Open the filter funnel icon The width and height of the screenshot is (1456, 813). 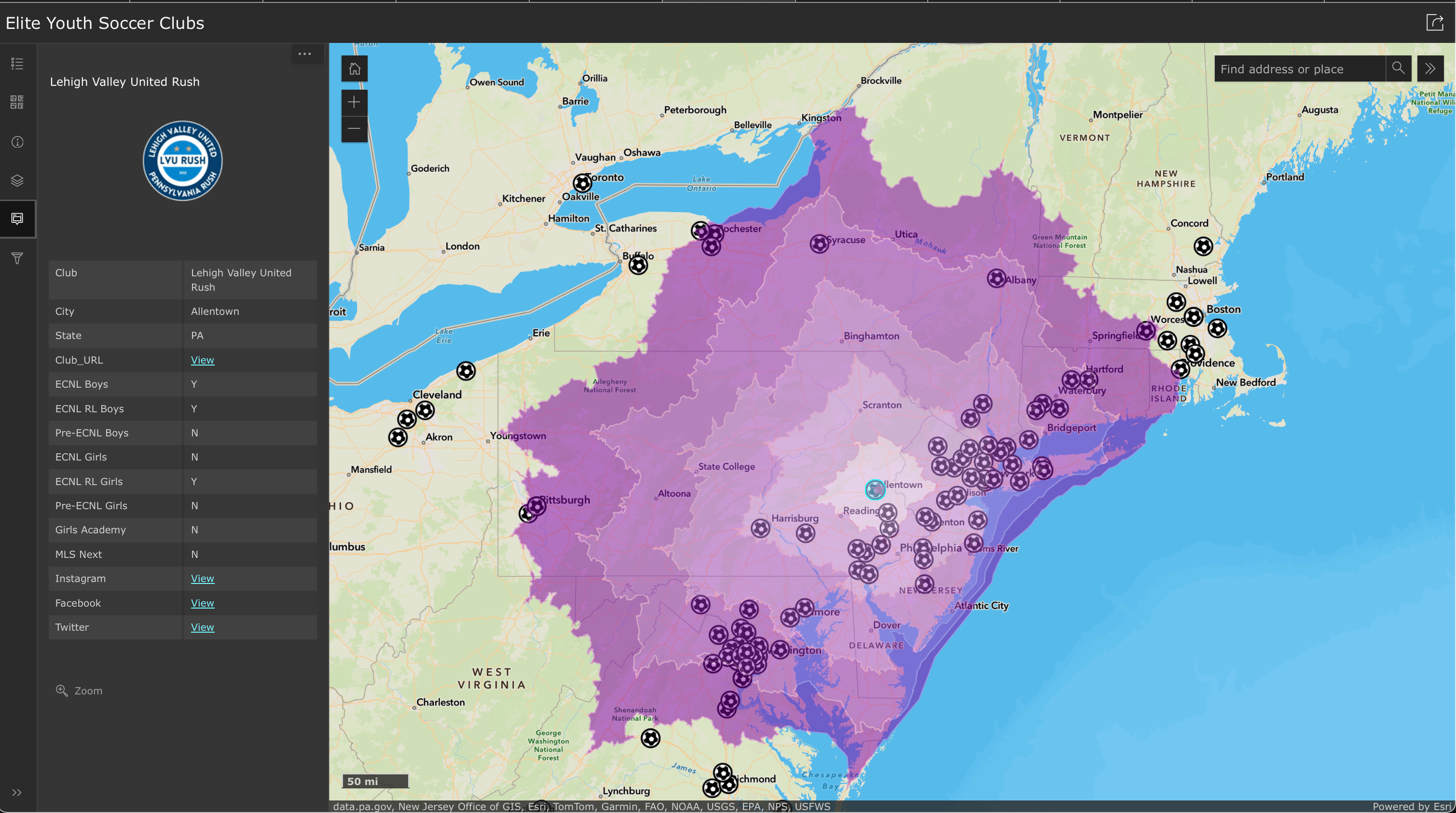pyautogui.click(x=17, y=258)
